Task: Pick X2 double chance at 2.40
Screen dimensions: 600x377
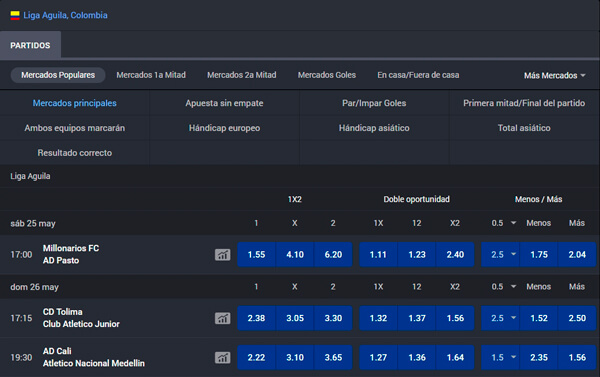Action: [x=455, y=255]
